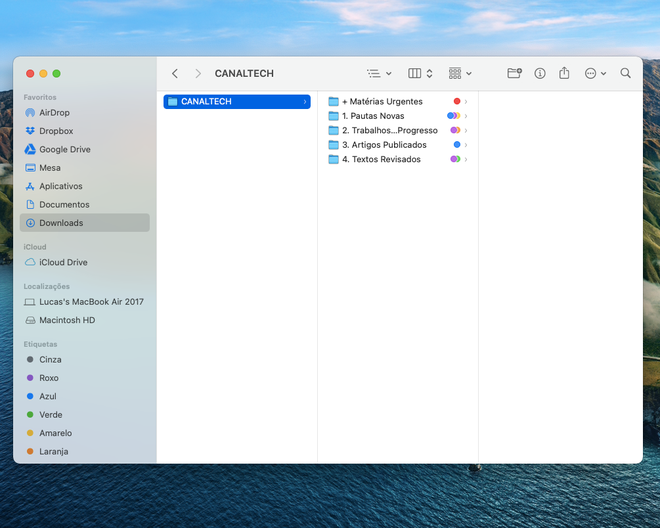Expand chevron of + Matérias Urgentes row
Viewport: 660px width, 528px height.
[466, 101]
